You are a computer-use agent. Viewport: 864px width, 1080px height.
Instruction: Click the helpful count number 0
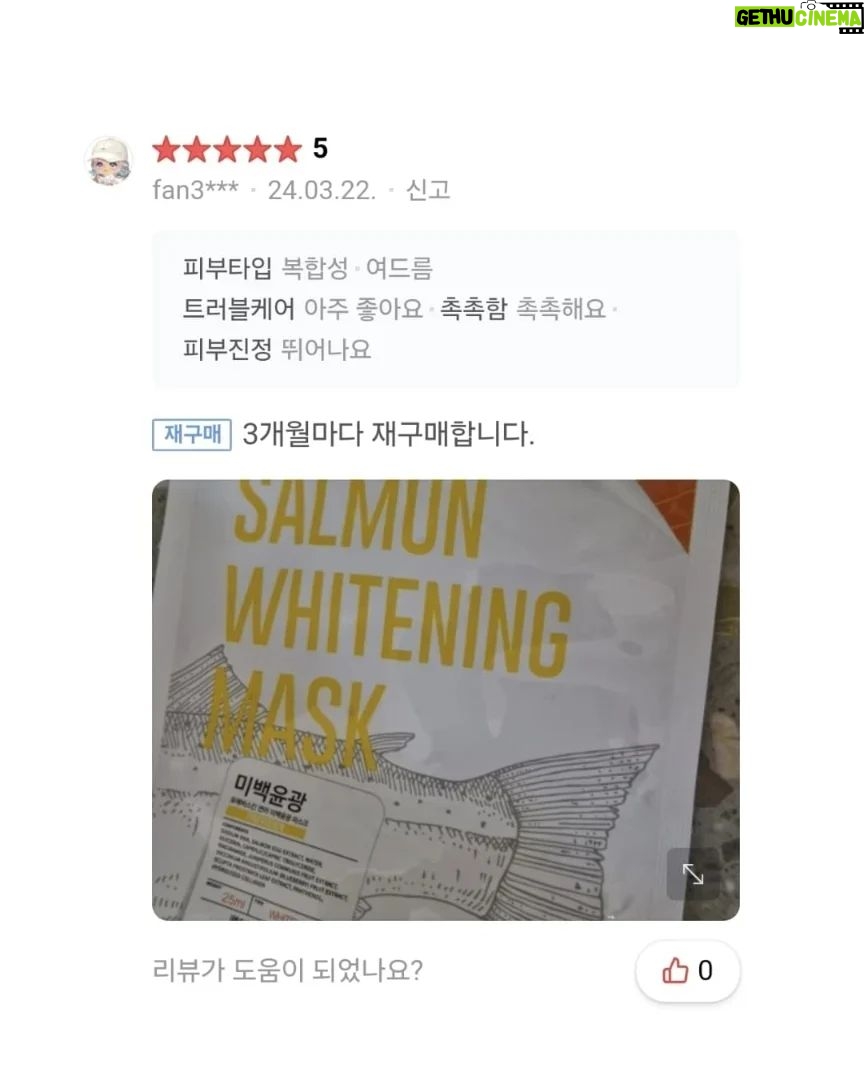pos(705,970)
